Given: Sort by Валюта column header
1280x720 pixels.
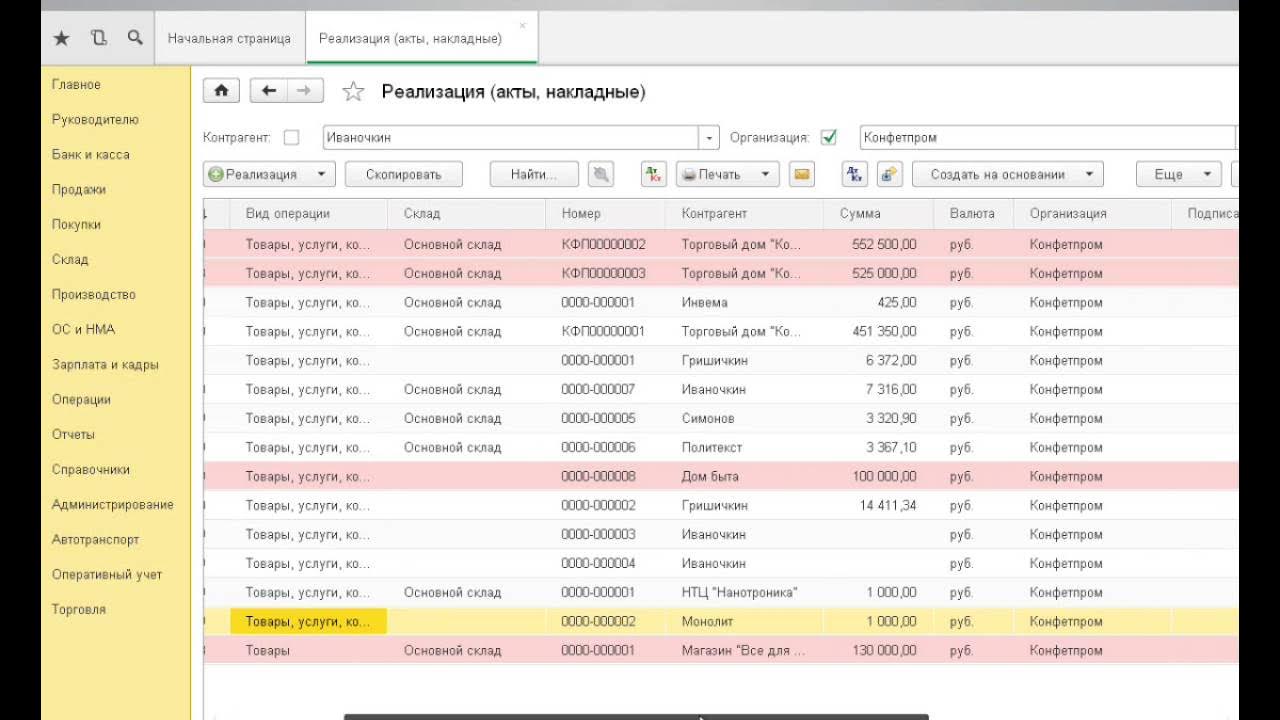Looking at the screenshot, I should 974,213.
